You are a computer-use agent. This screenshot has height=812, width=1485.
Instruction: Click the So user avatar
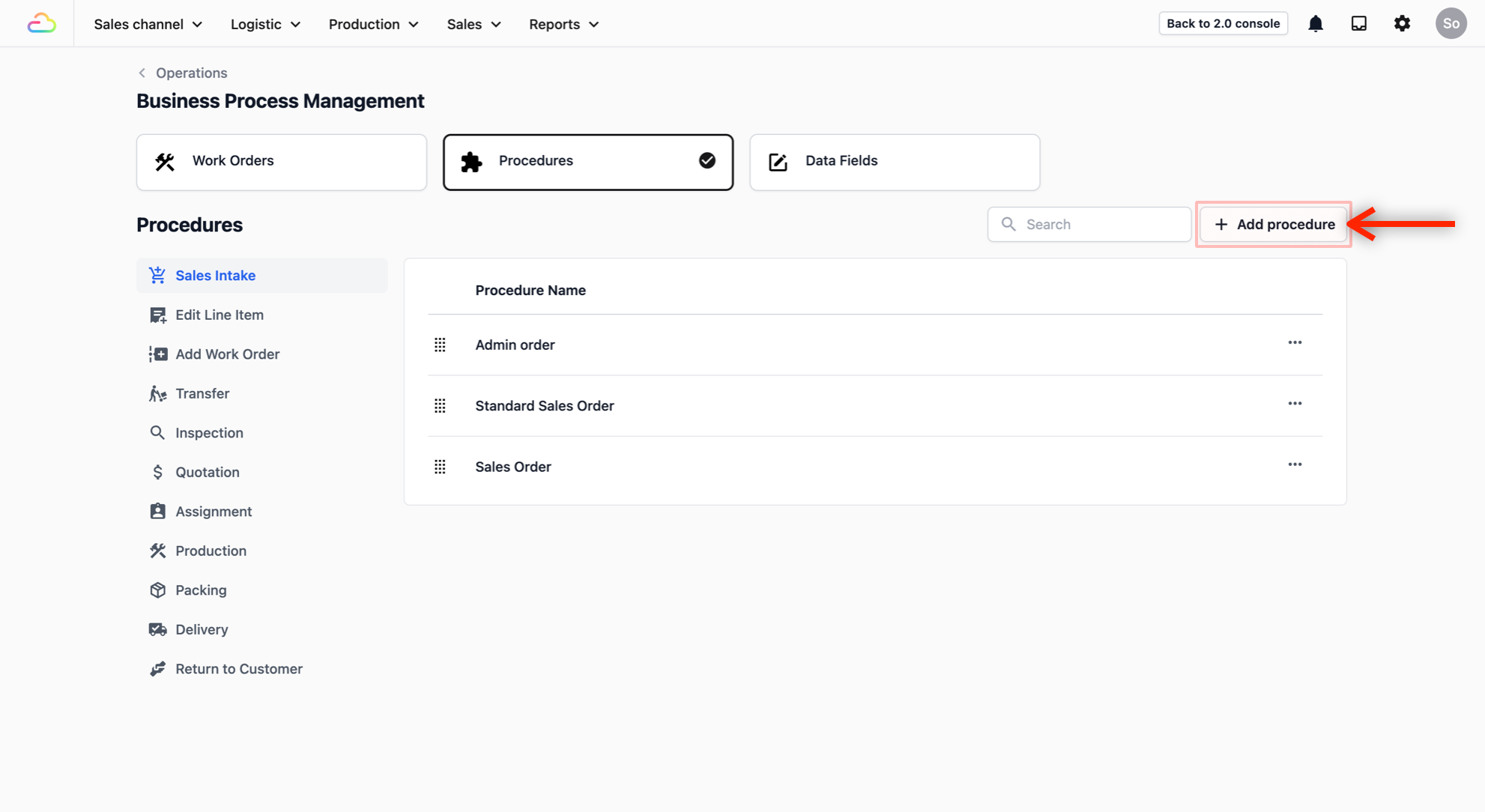pos(1451,24)
